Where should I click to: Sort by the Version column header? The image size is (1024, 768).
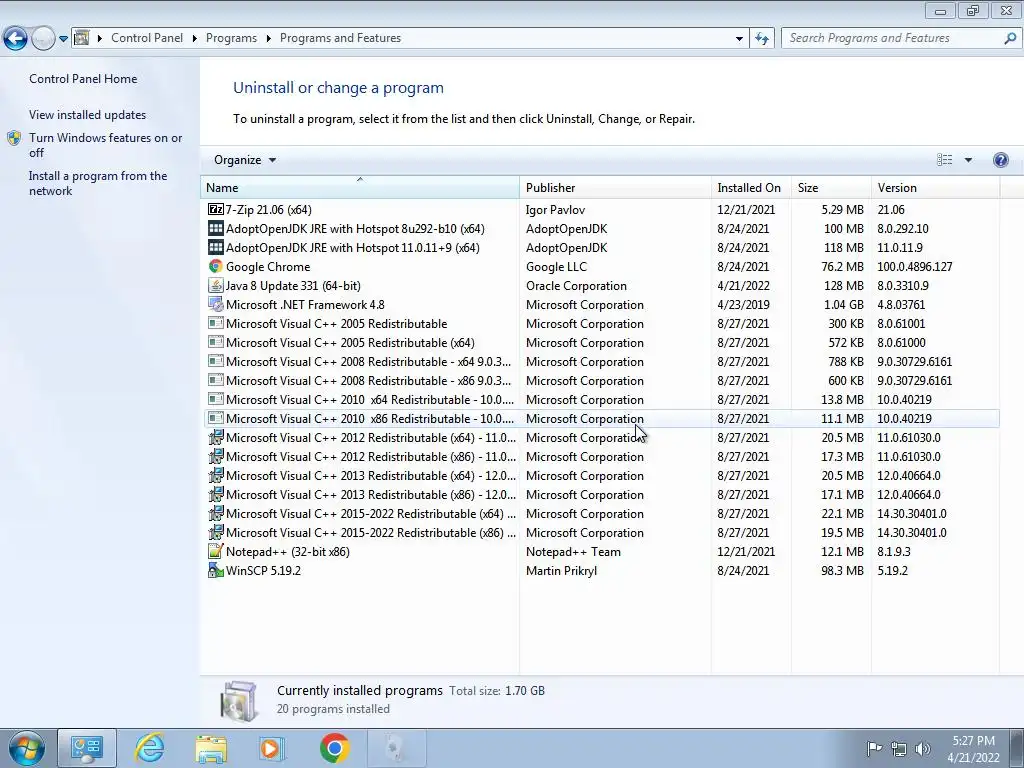[x=935, y=187]
